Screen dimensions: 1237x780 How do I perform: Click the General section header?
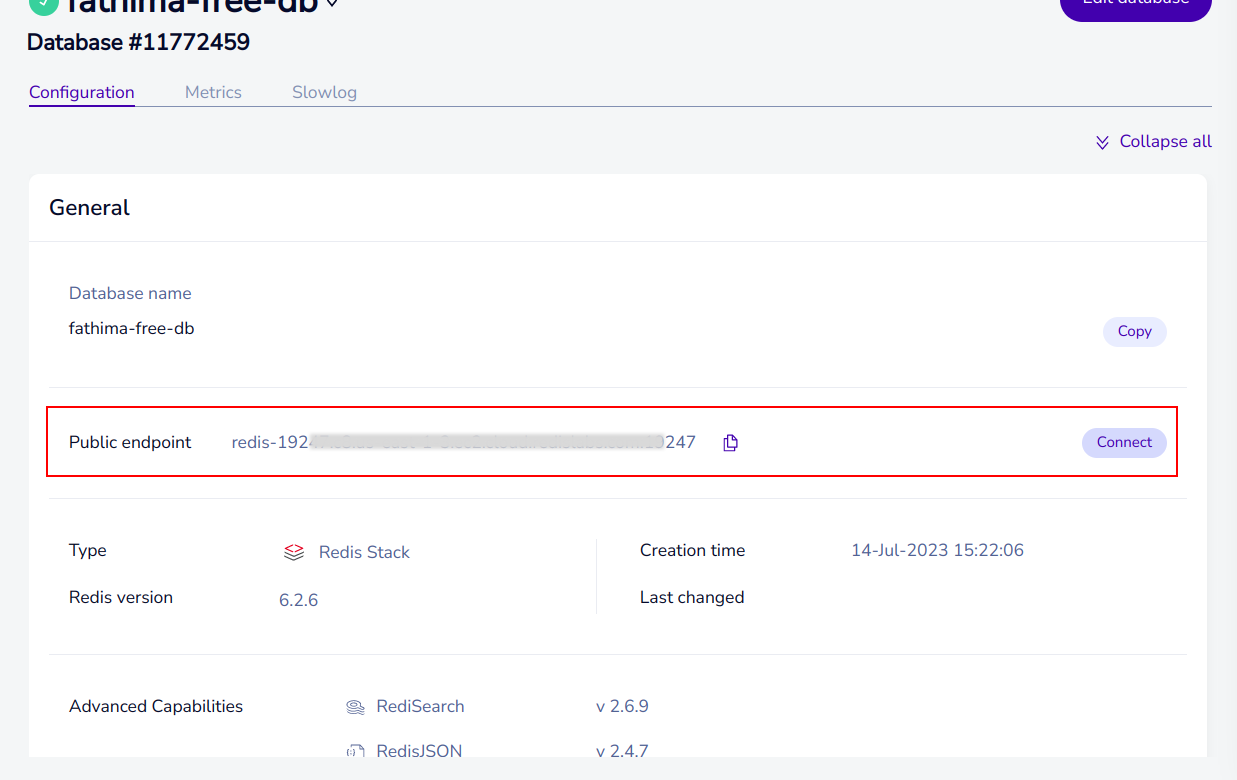90,208
